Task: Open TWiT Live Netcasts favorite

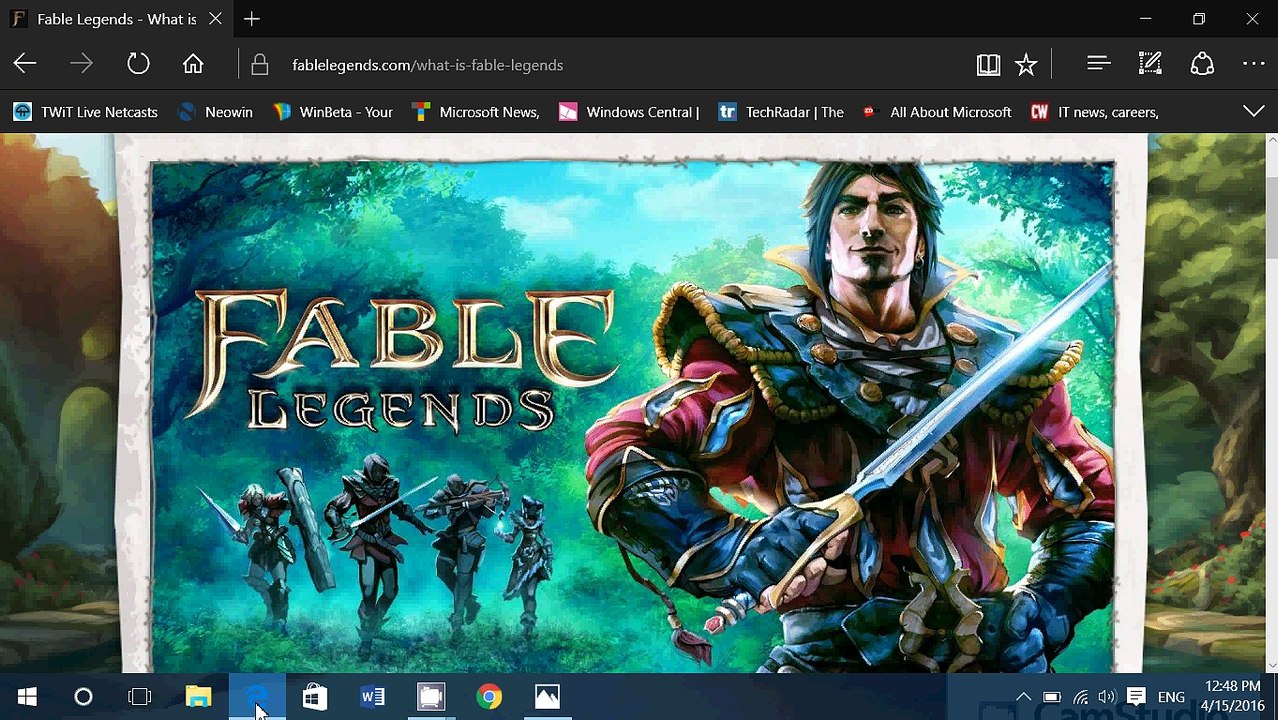Action: (86, 112)
